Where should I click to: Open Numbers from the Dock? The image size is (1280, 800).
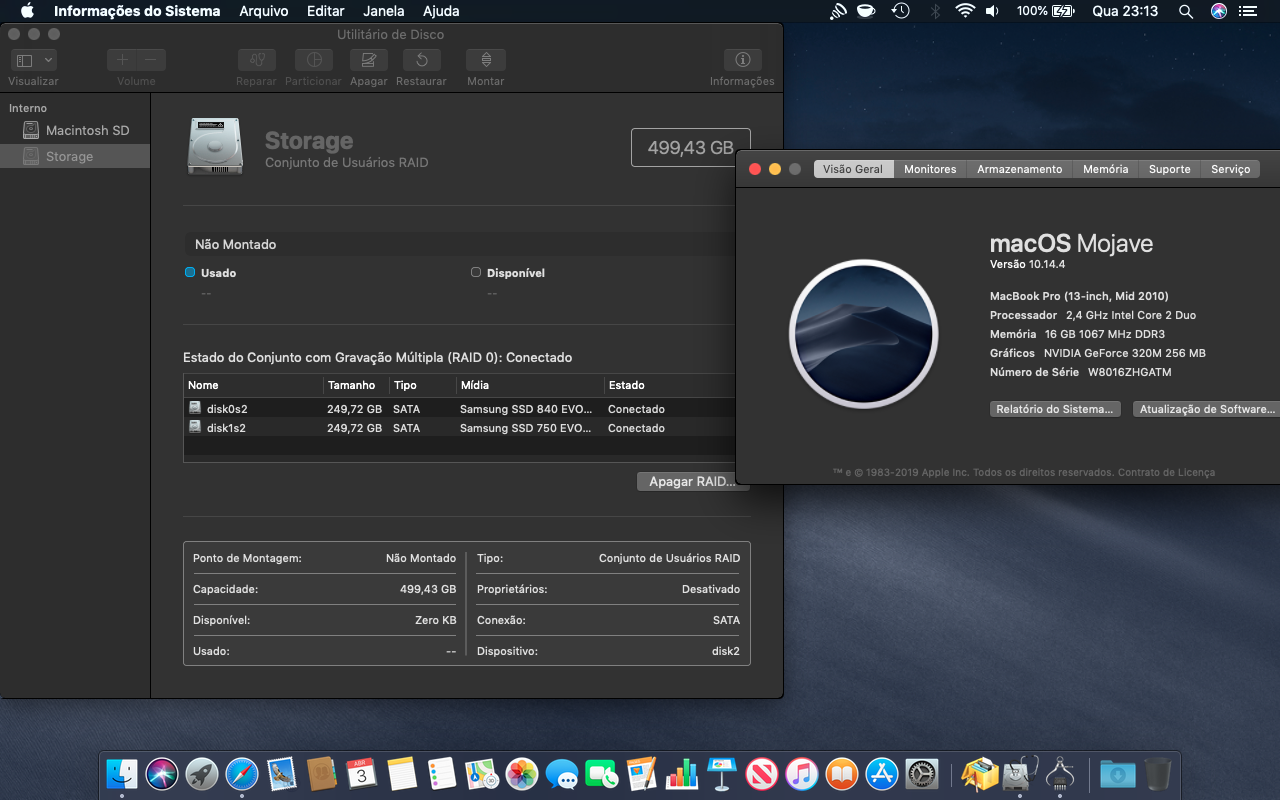tap(682, 773)
